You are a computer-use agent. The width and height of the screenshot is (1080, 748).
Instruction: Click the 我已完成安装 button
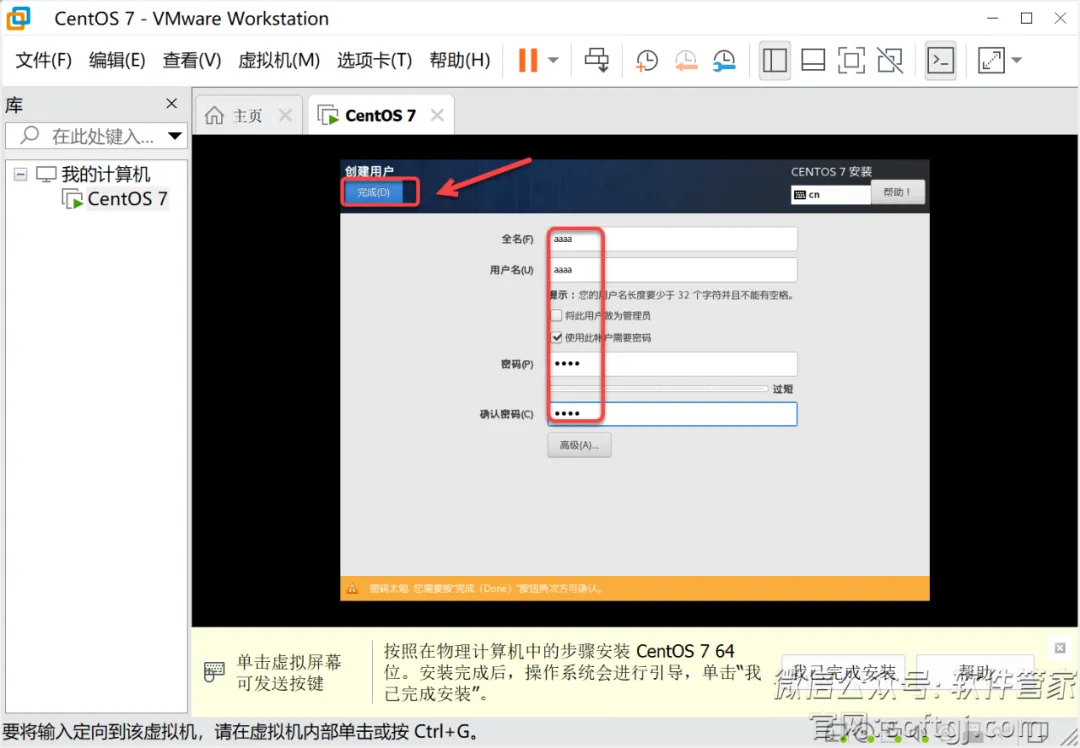point(843,672)
